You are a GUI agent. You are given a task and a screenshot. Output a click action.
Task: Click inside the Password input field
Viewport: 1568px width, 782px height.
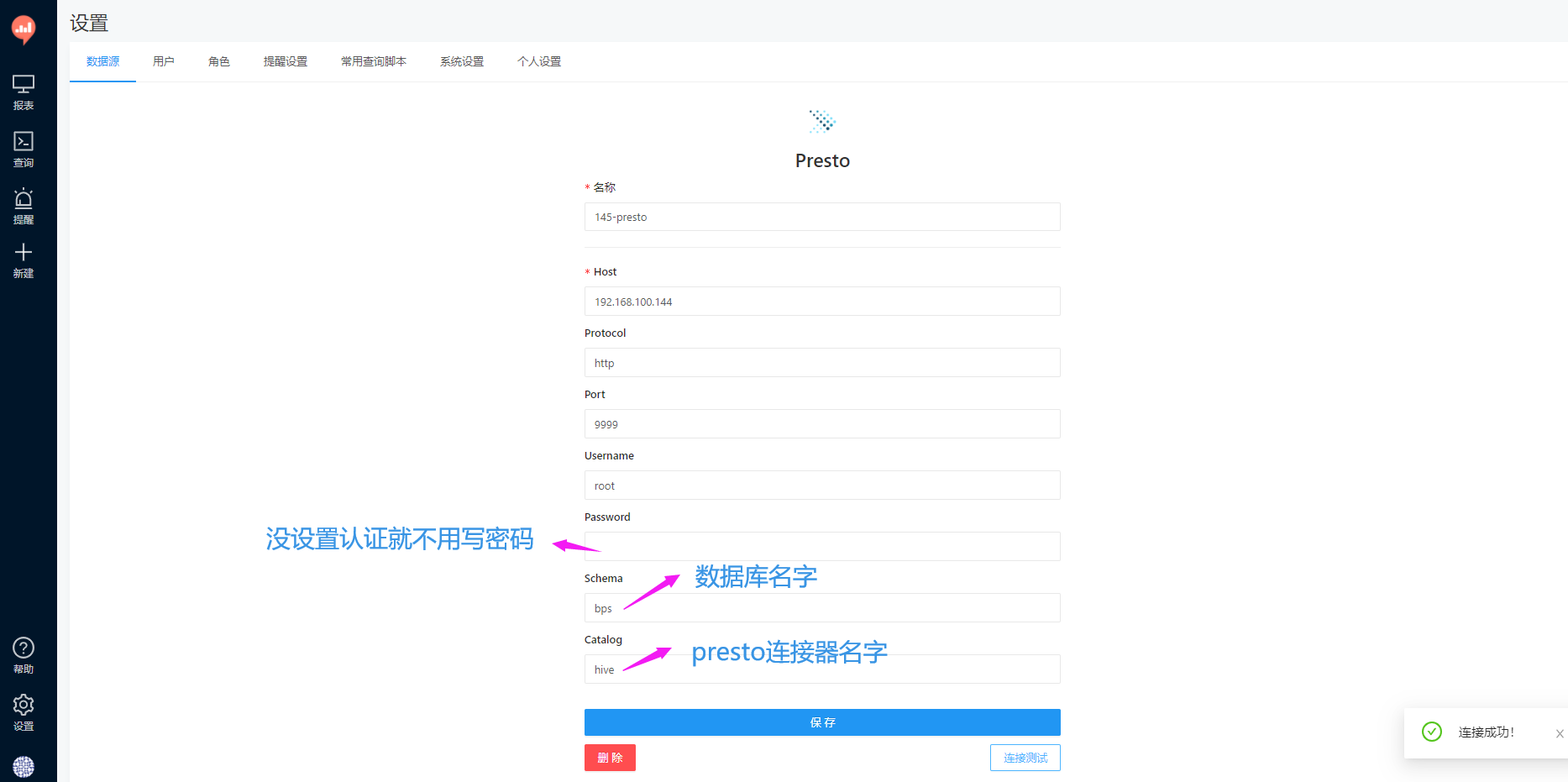point(822,546)
